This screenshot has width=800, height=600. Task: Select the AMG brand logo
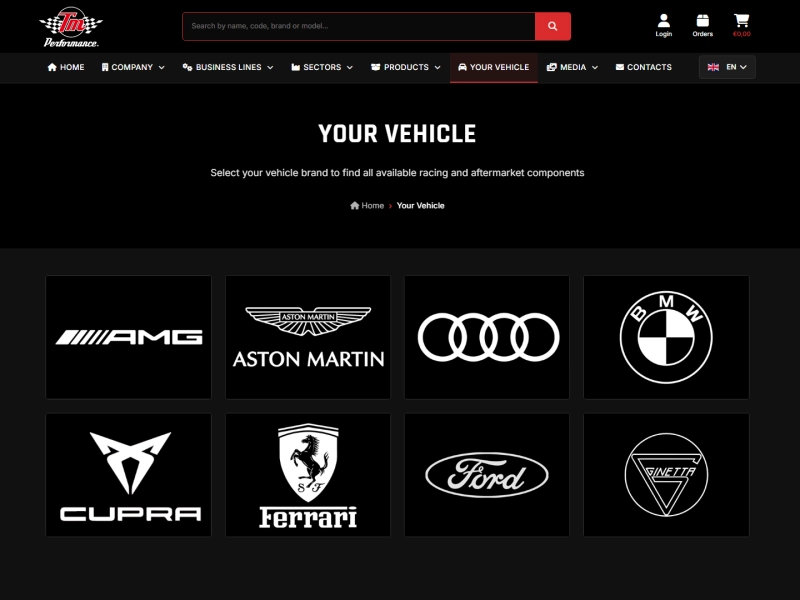[x=129, y=337]
